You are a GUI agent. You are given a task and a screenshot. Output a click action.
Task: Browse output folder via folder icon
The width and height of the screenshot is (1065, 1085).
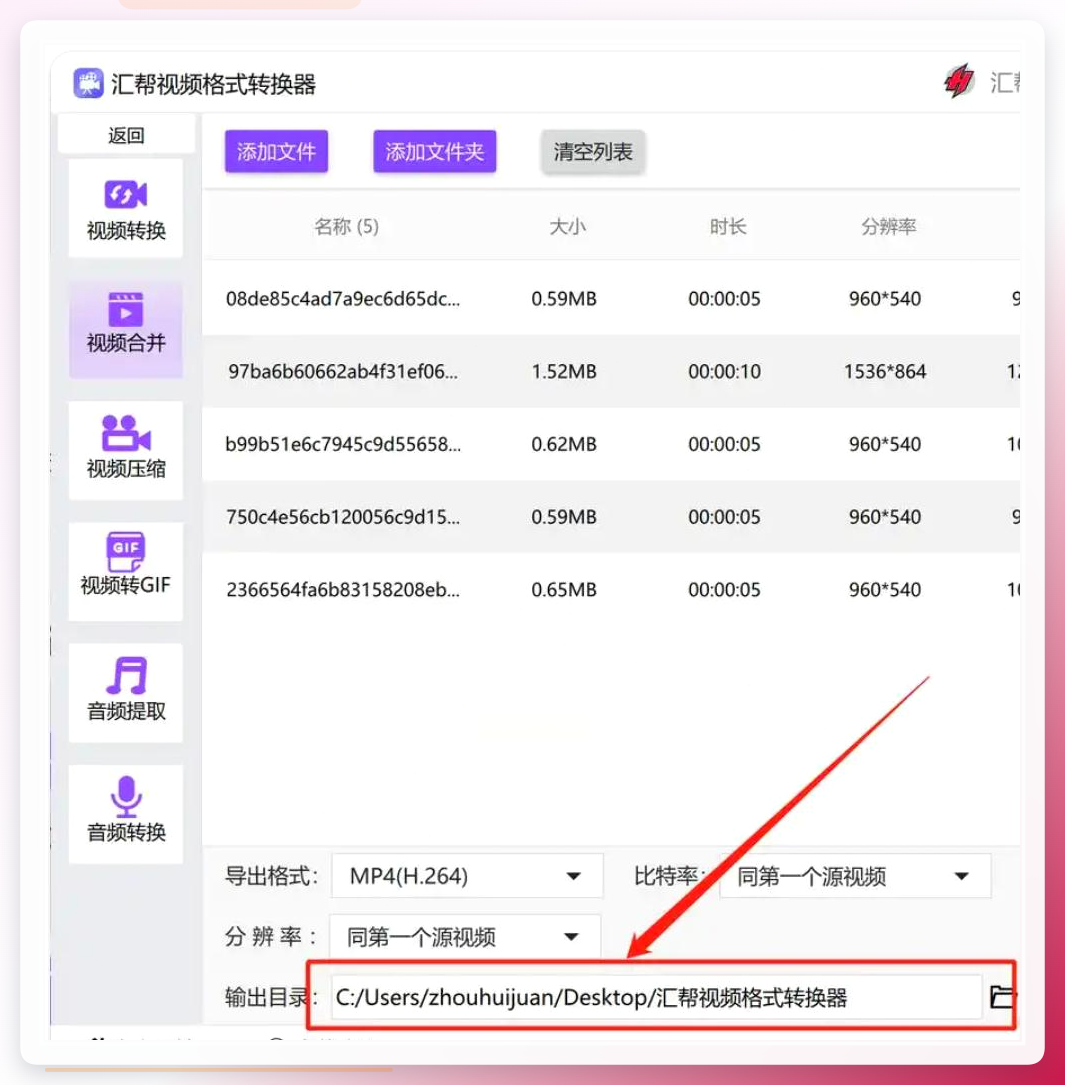[x=1002, y=996]
